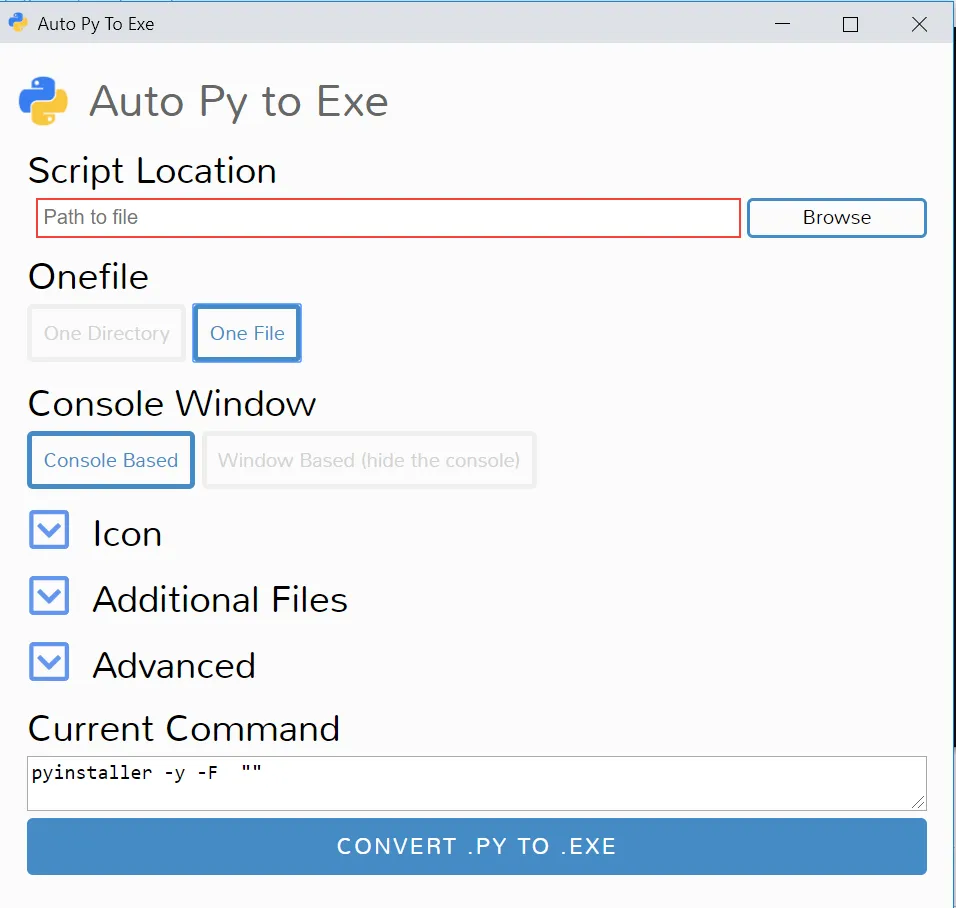The height and width of the screenshot is (908, 956).
Task: Open the Browse file dialog
Action: (x=836, y=218)
